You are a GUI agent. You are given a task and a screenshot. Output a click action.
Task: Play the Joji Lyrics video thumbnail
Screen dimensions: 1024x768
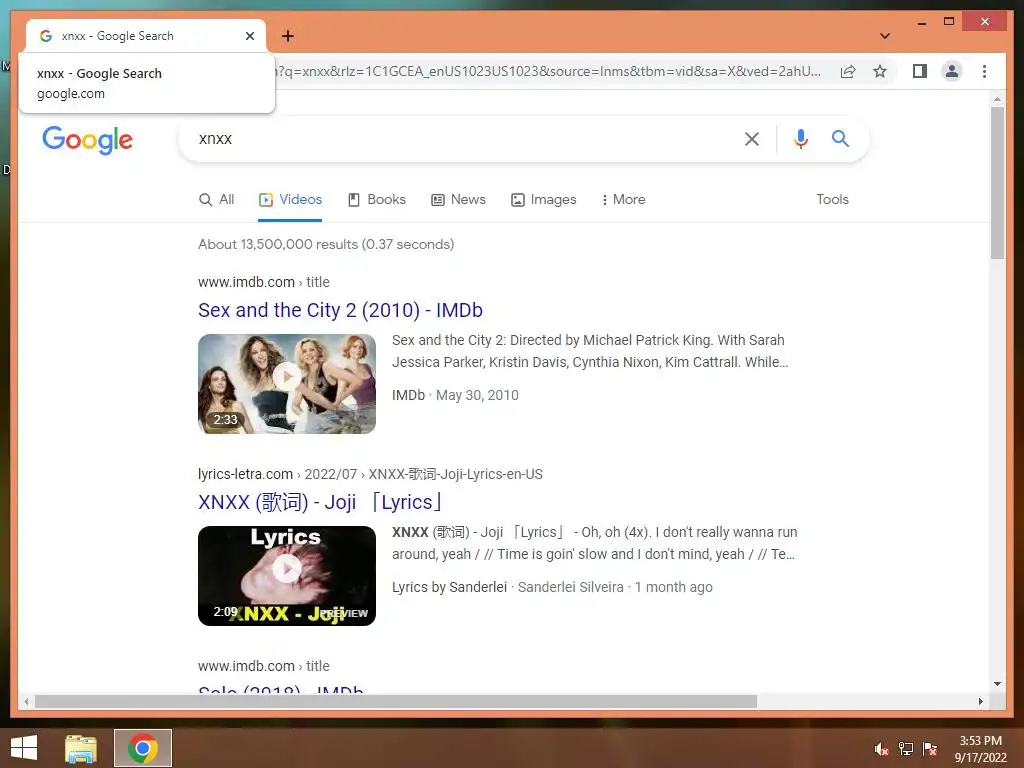[x=287, y=576]
